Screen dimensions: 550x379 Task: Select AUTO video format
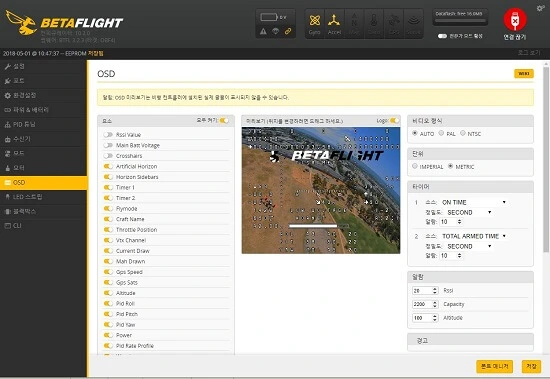click(x=415, y=133)
